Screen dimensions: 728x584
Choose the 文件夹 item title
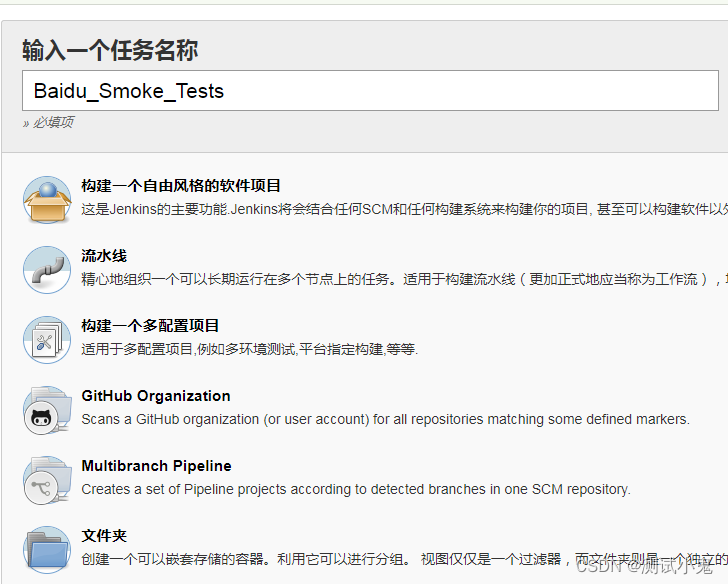104,536
